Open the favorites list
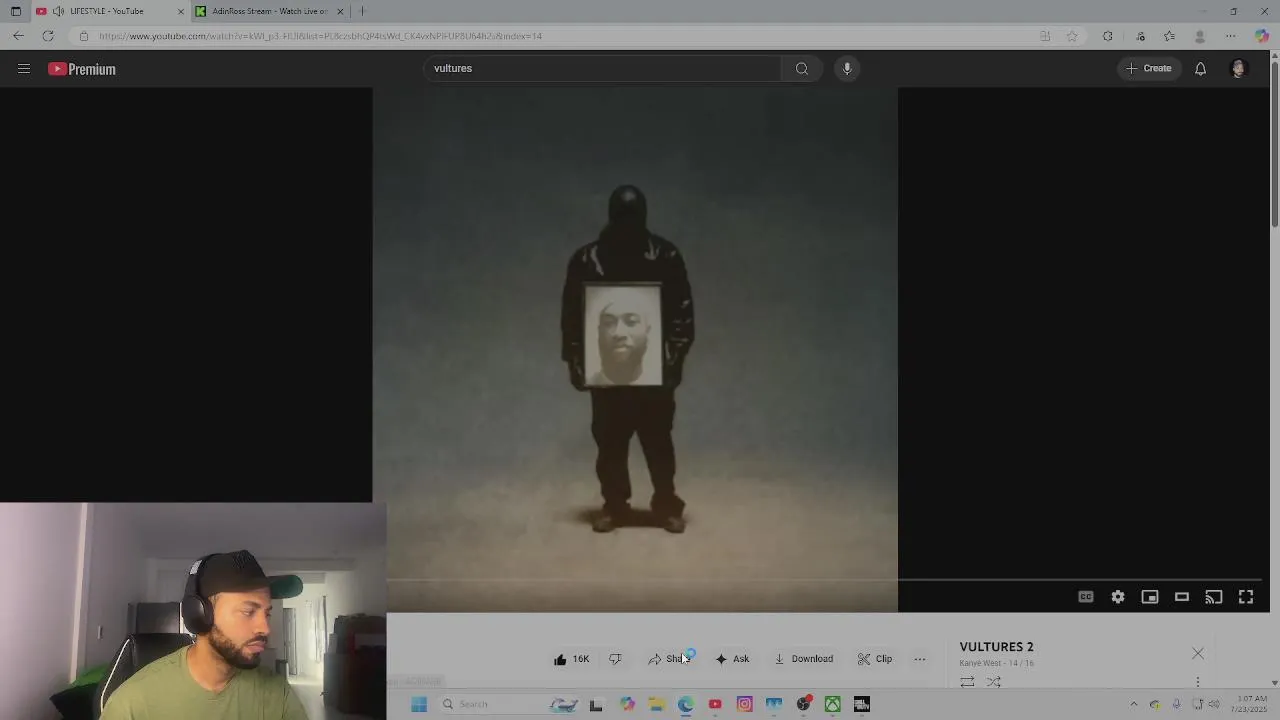1280x720 pixels. [x=1169, y=36]
